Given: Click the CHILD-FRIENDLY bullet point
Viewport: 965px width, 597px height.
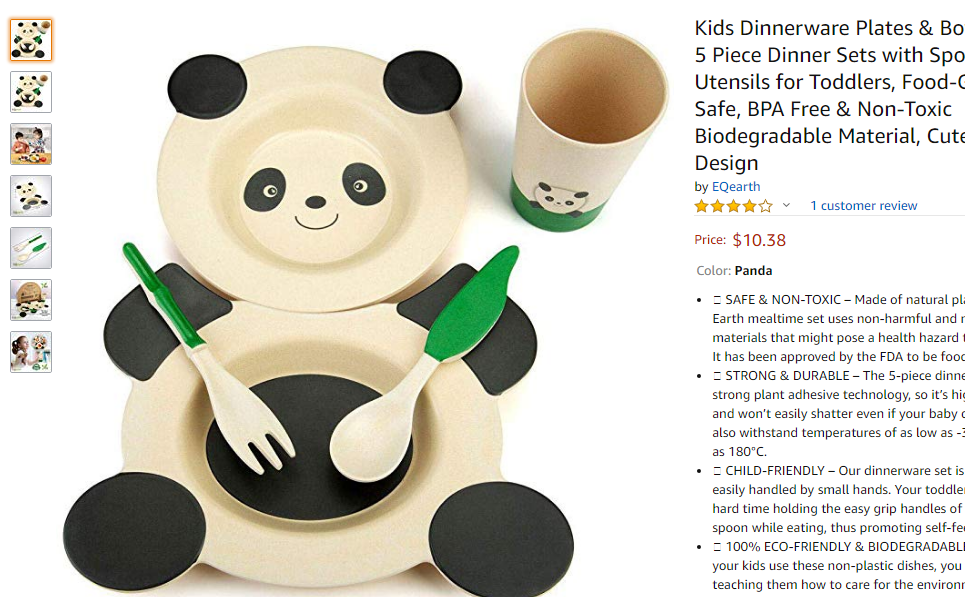Looking at the screenshot, I should click(839, 499).
